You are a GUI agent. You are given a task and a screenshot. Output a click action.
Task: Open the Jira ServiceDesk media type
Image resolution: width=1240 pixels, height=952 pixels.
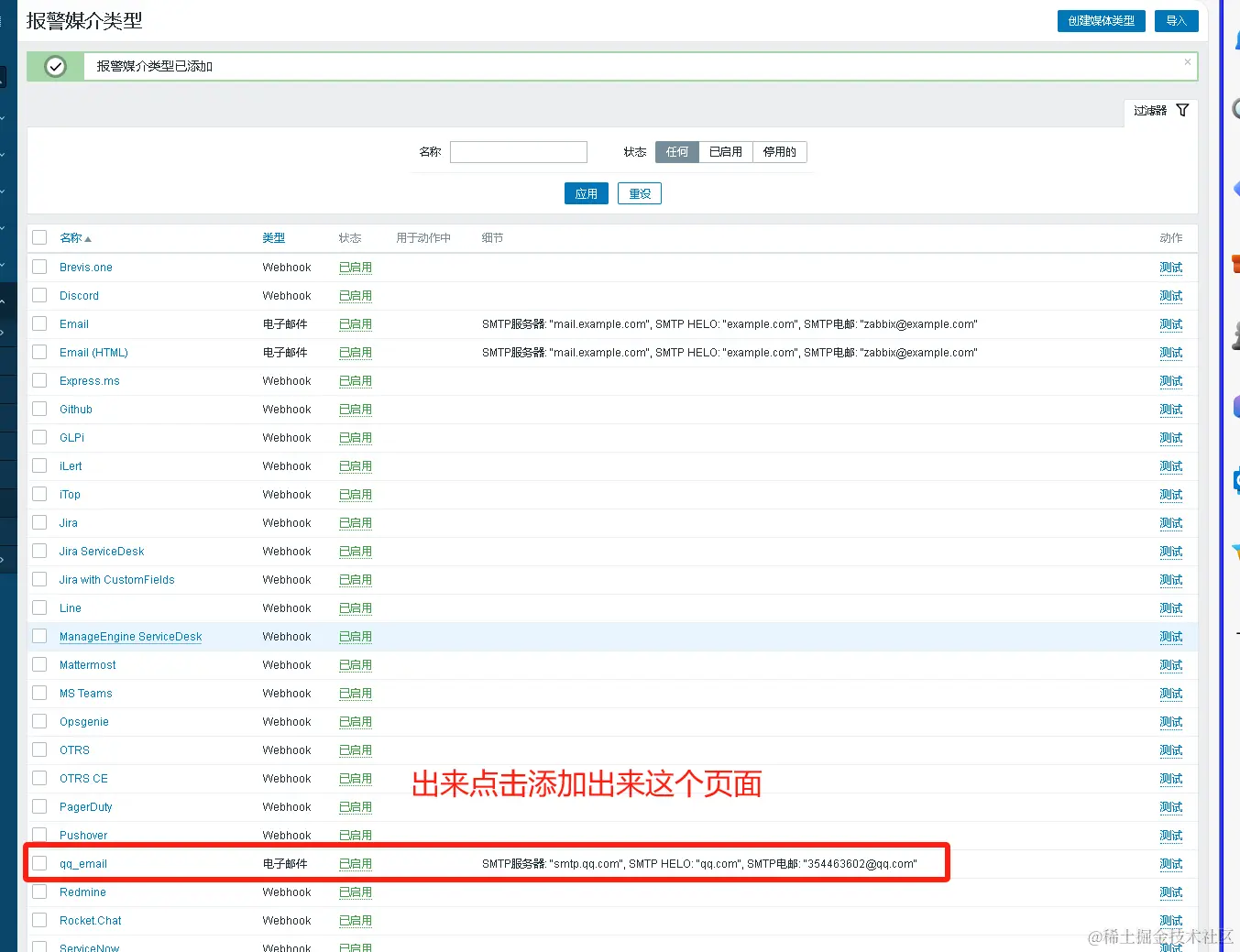click(x=102, y=552)
